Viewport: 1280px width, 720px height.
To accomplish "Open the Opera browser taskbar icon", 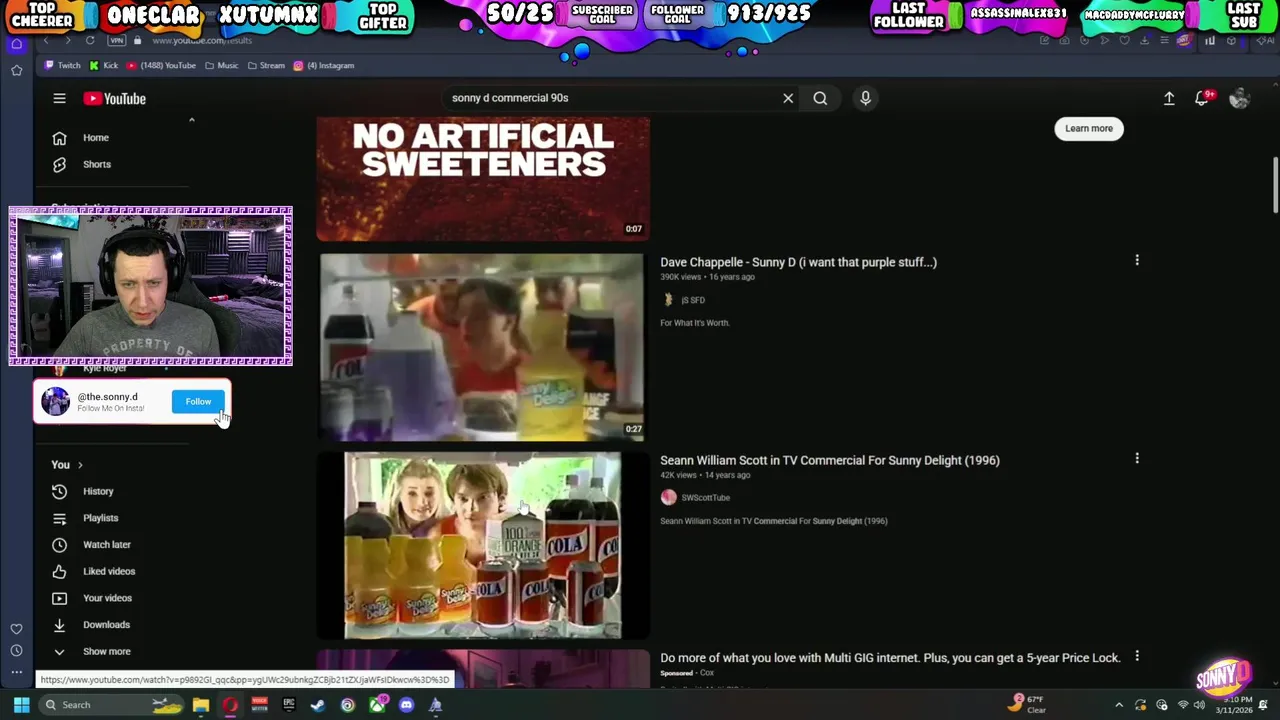I will coord(230,705).
